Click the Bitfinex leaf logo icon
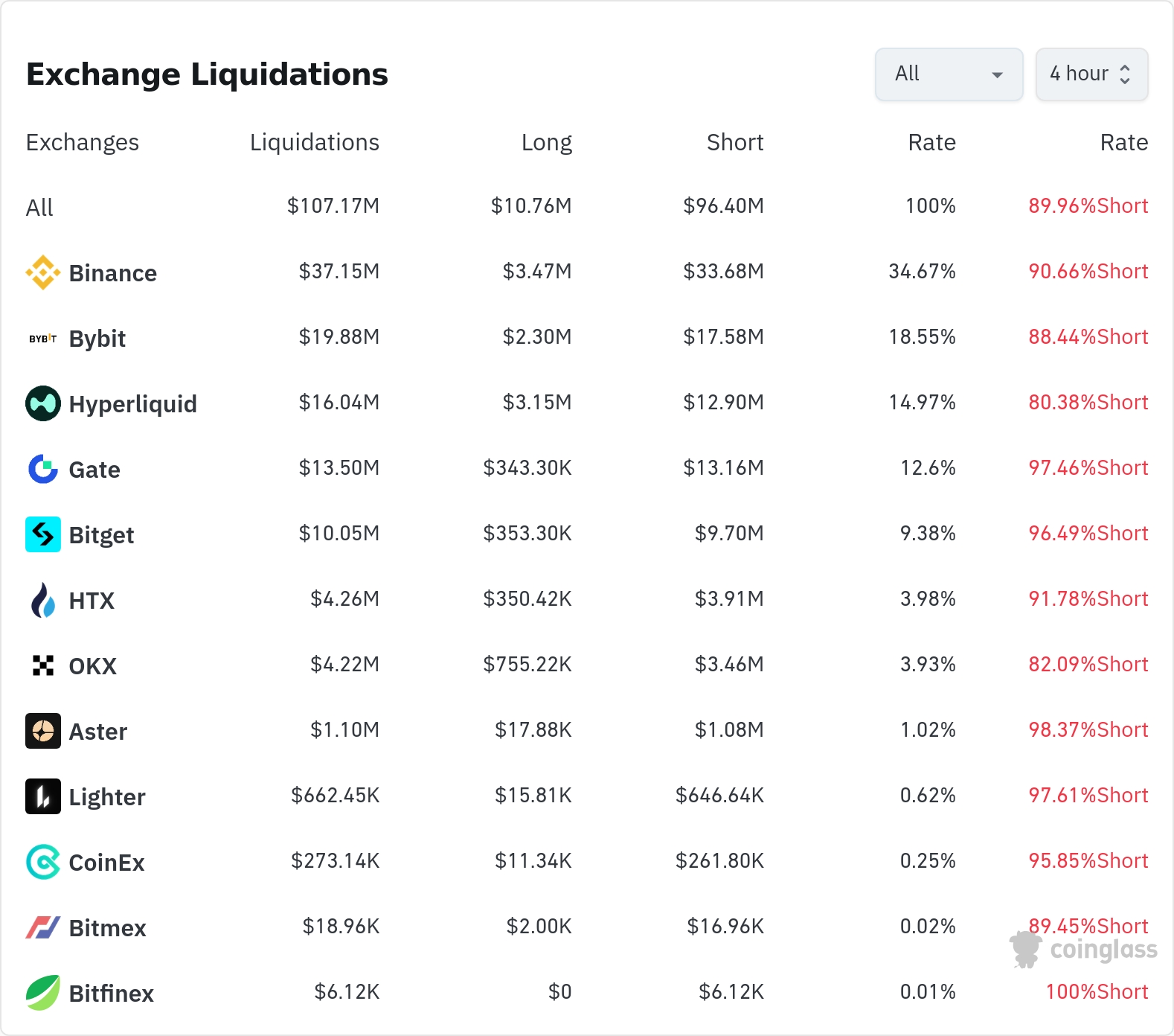This screenshot has height=1036, width=1174. [x=43, y=993]
